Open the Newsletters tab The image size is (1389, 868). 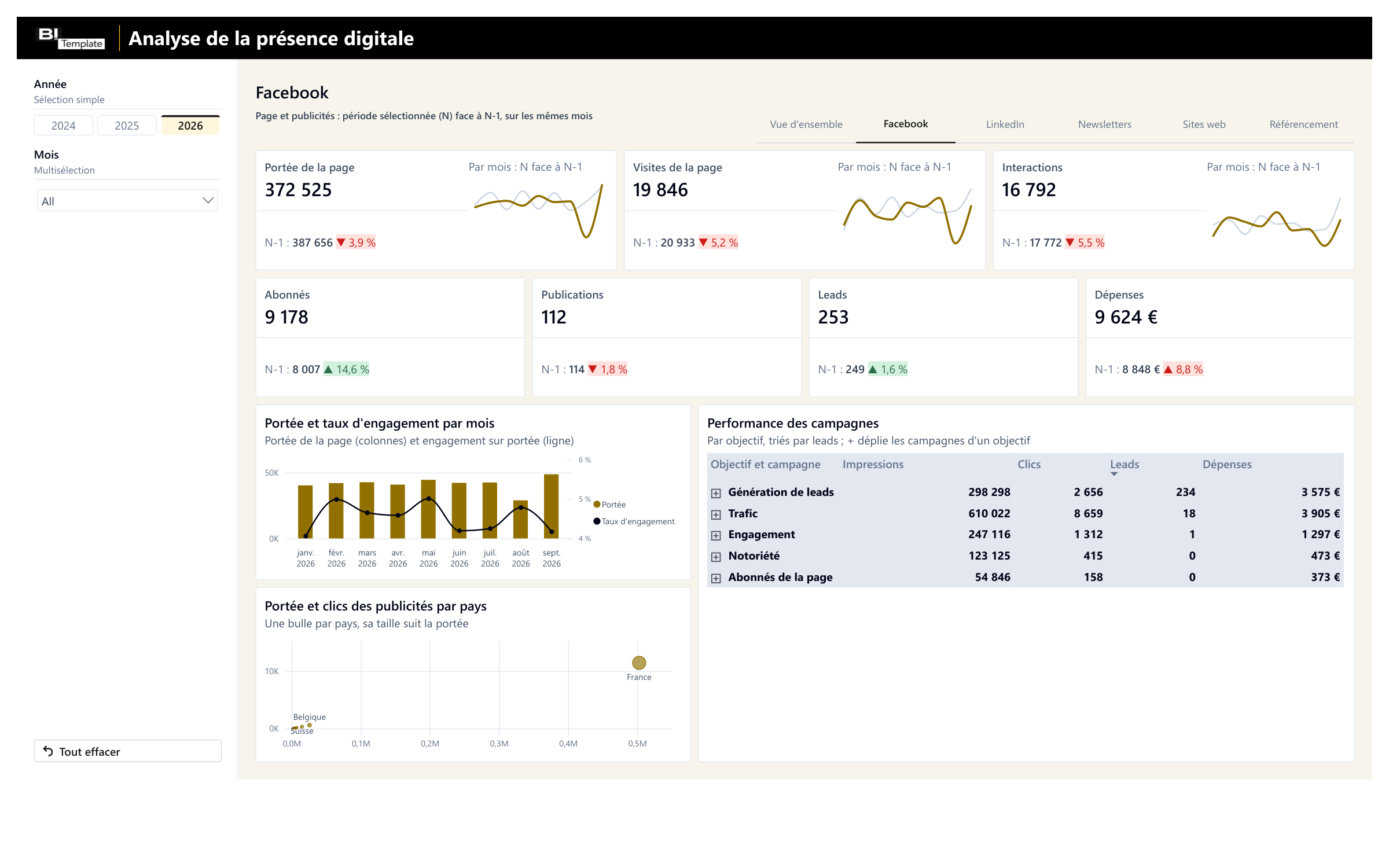click(1105, 124)
